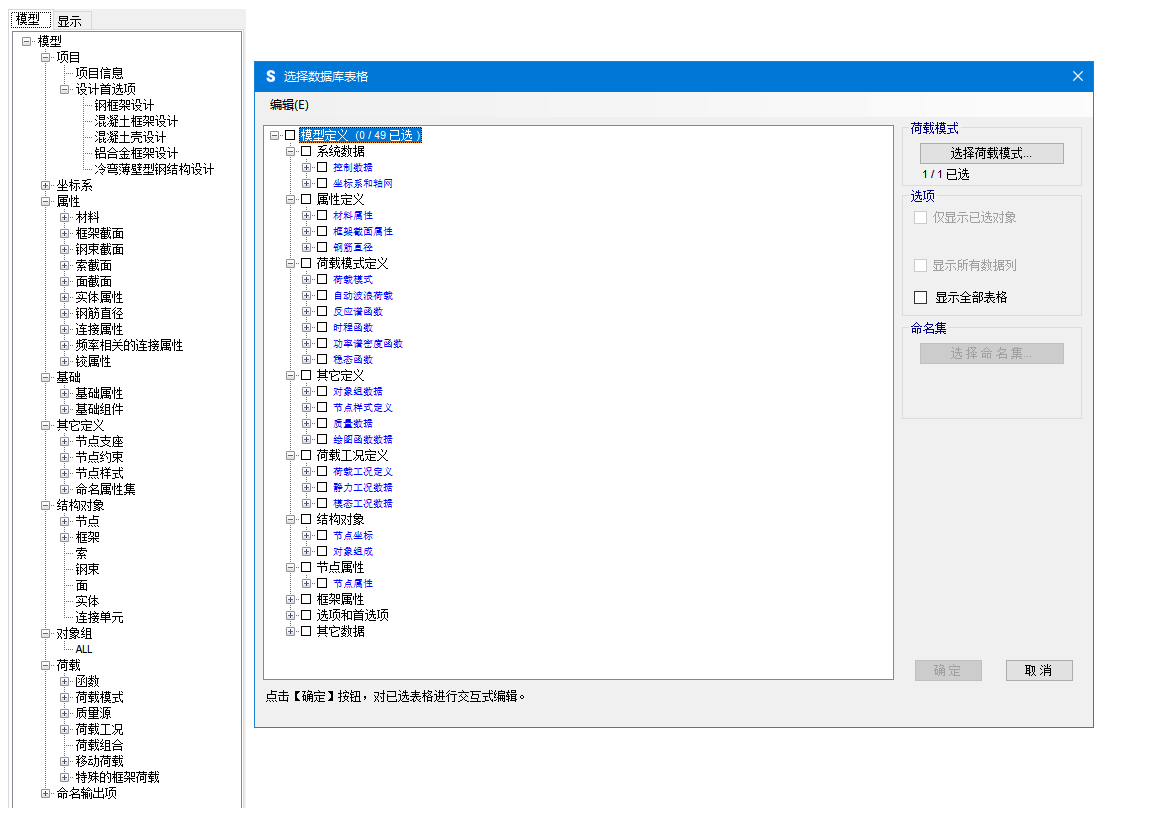Switch to the 显示 tab
This screenshot has height=813, width=1155.
click(69, 20)
